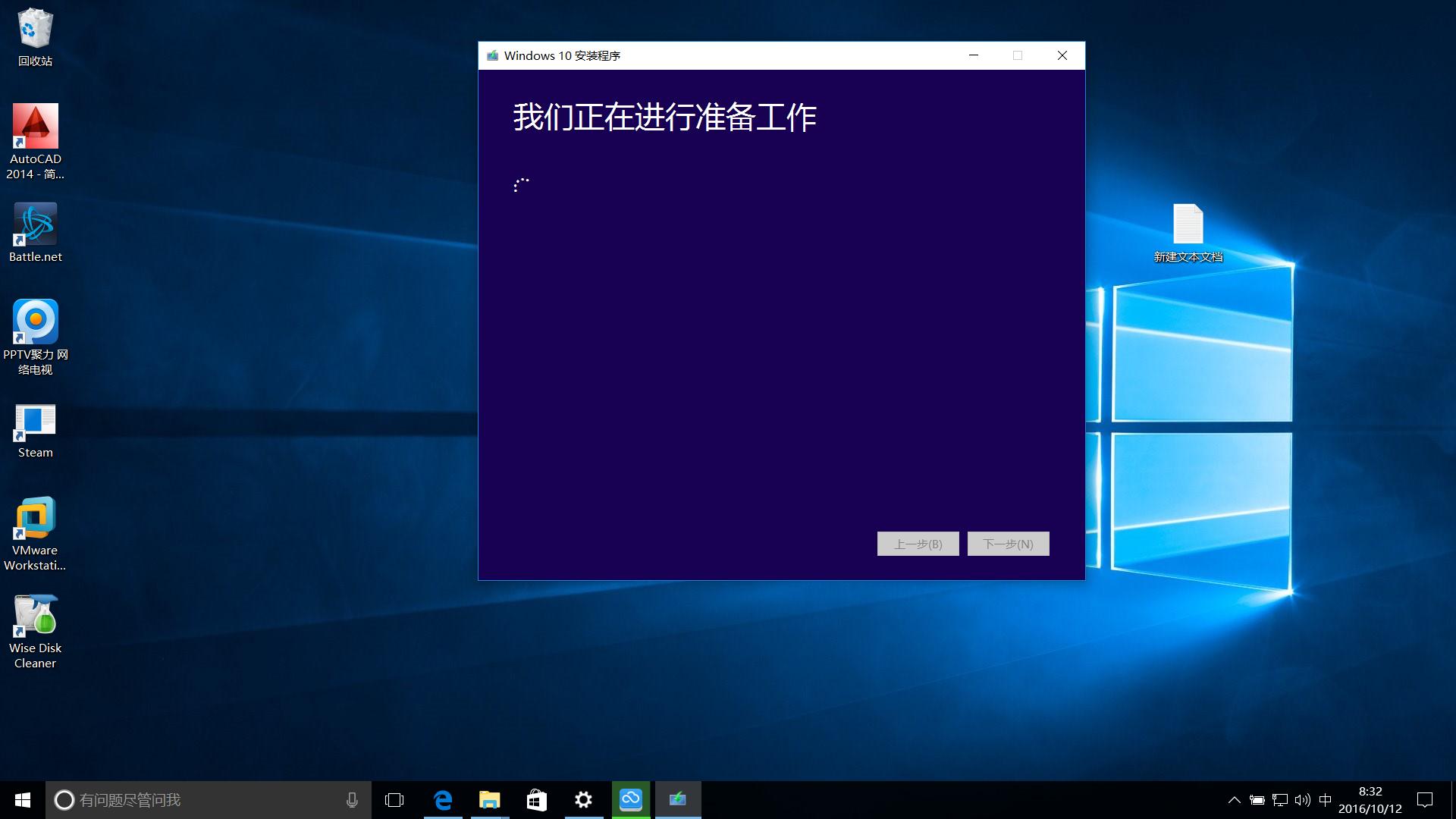
Task: Run Wise Disk Cleaner
Action: (35, 616)
